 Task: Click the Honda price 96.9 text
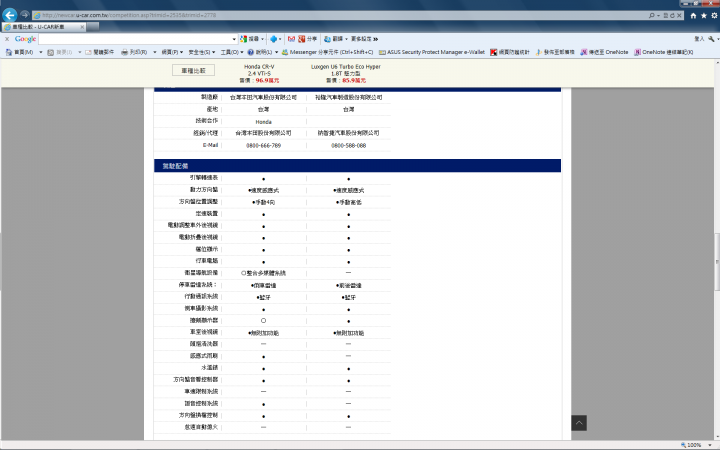[x=267, y=80]
